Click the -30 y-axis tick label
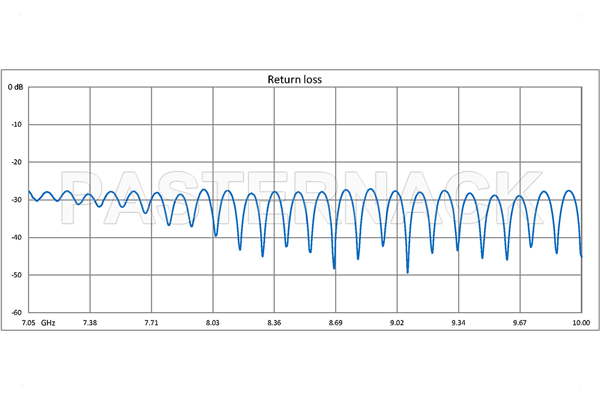The image size is (600, 400). [16, 200]
